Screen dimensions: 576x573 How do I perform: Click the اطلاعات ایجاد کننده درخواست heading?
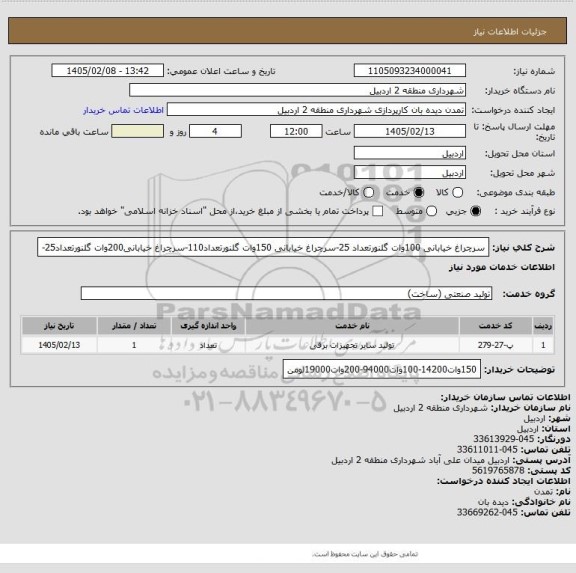click(504, 481)
